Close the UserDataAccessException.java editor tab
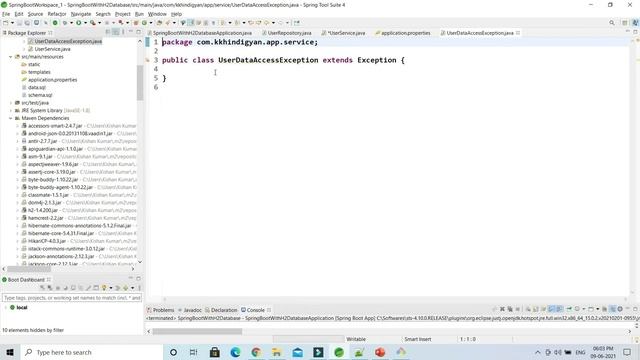The width and height of the screenshot is (640, 360). click(x=518, y=33)
